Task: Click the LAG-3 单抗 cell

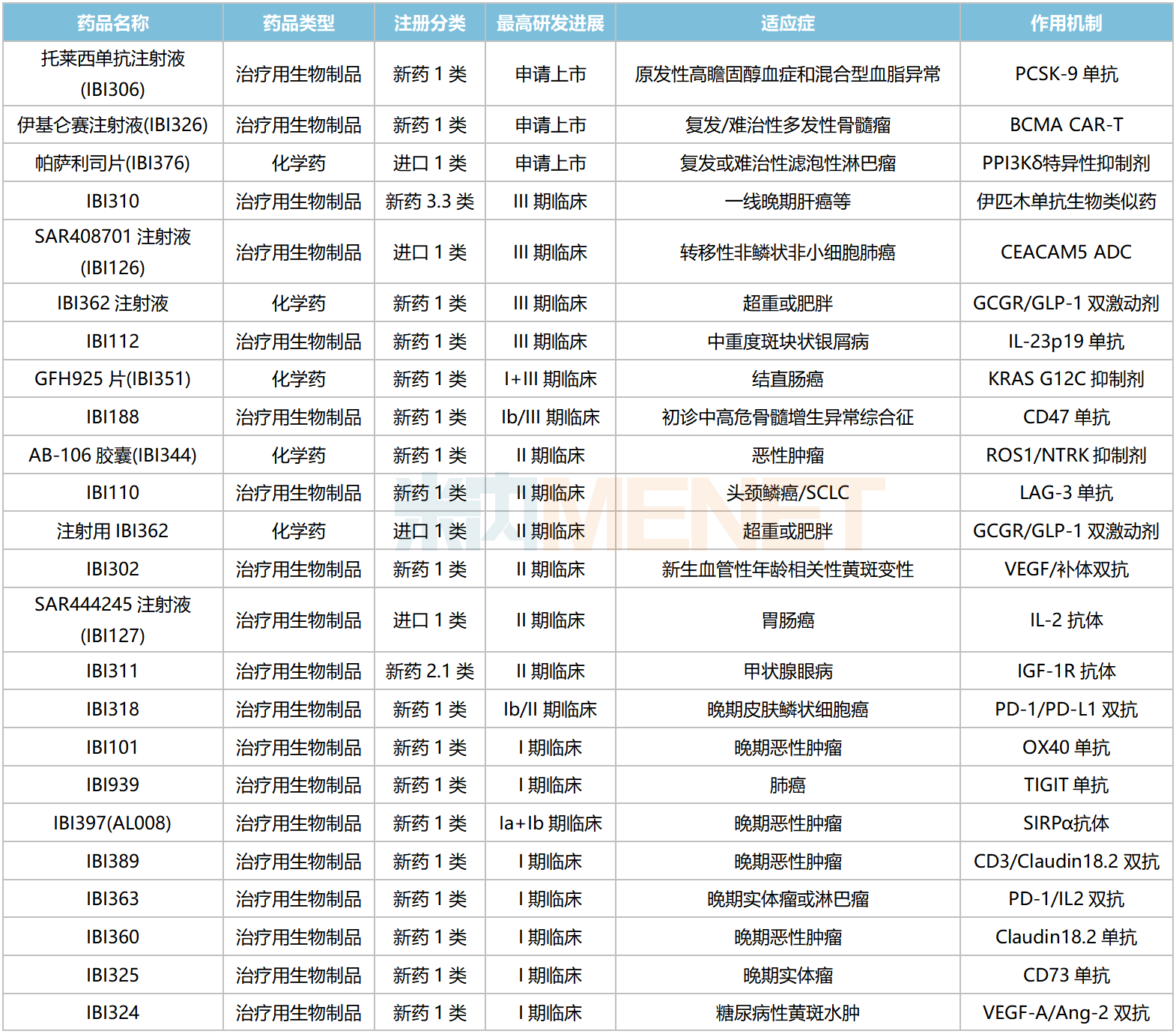Action: [x=1067, y=492]
